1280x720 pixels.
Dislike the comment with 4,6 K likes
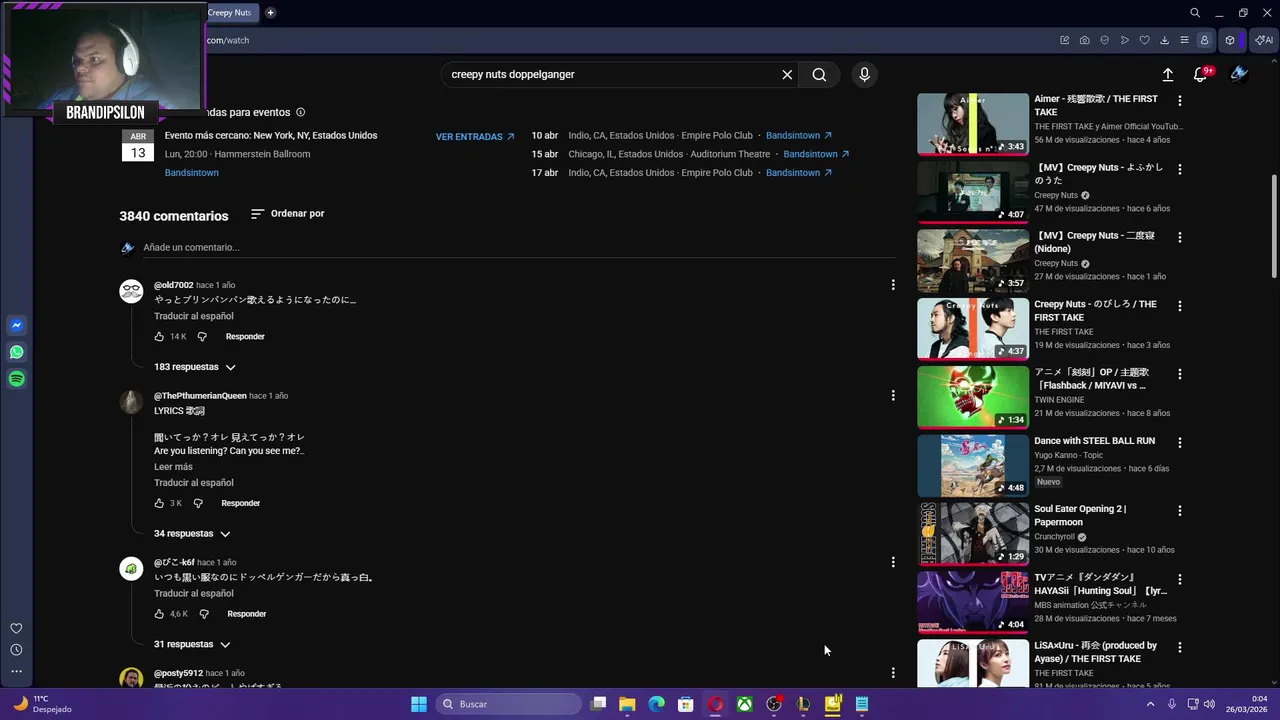[204, 614]
